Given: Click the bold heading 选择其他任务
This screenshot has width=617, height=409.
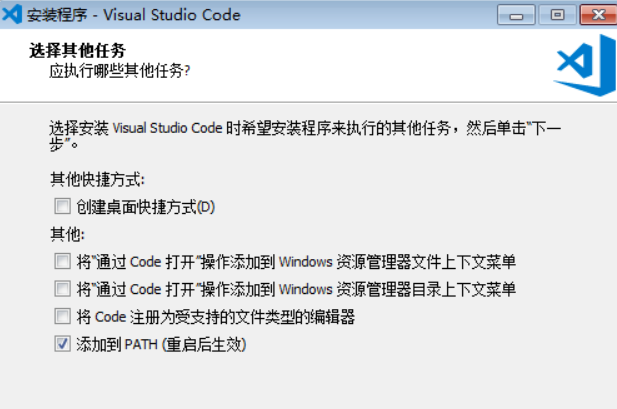Looking at the screenshot, I should [85, 50].
